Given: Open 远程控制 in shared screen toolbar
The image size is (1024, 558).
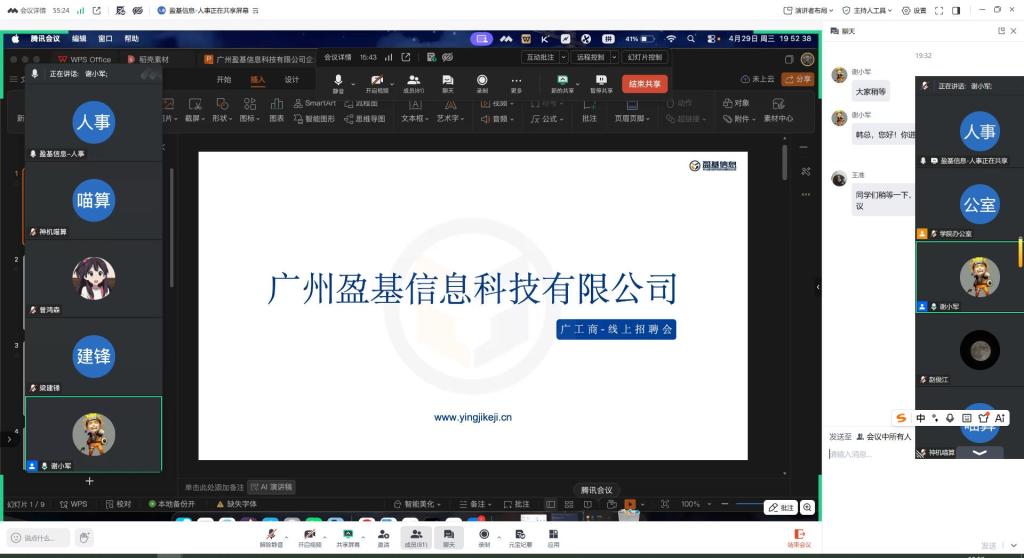Looking at the screenshot, I should click(x=590, y=57).
